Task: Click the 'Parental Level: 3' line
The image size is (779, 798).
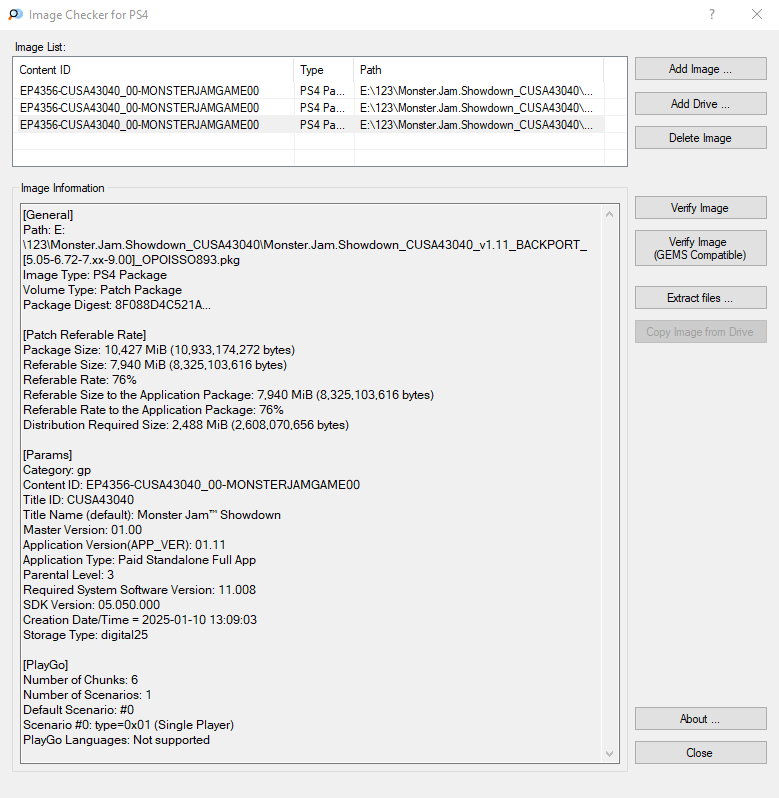Action: click(68, 575)
